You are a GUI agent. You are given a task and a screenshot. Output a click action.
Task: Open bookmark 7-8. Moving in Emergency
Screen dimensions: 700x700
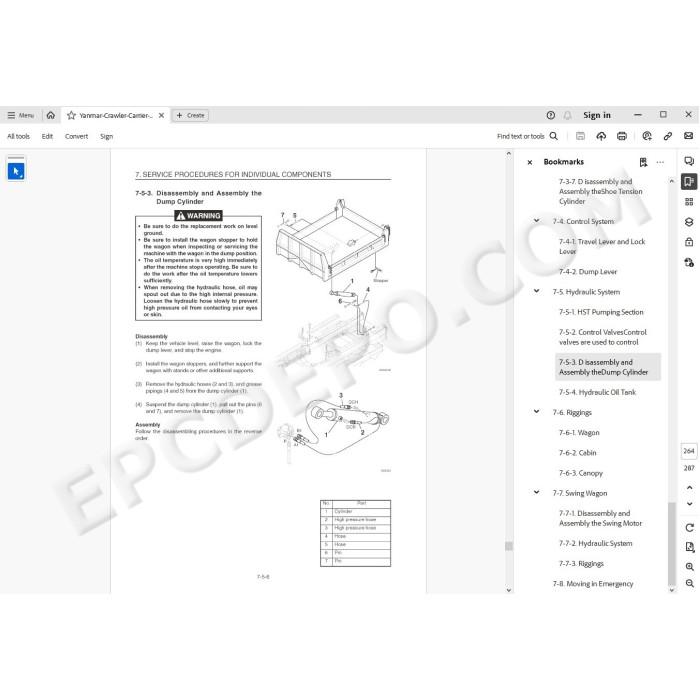(592, 583)
